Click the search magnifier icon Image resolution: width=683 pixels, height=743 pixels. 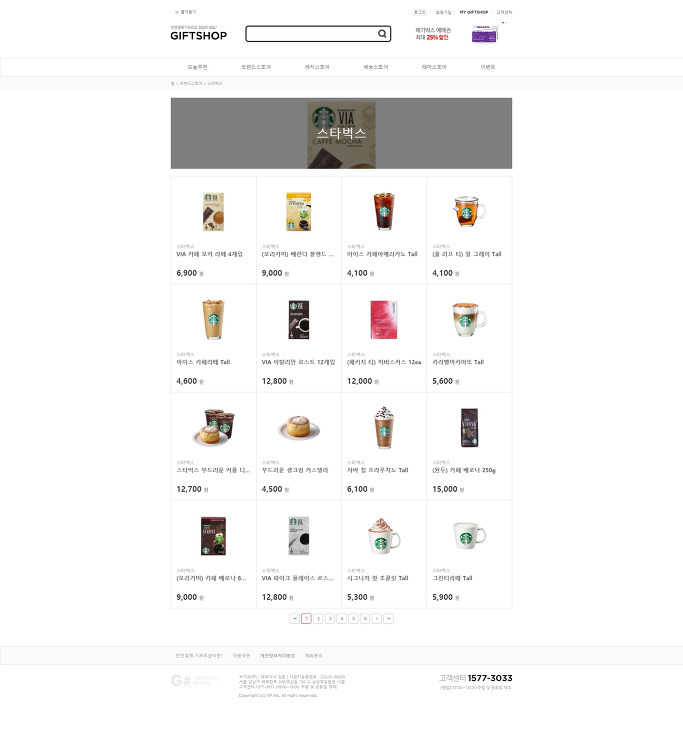[382, 34]
